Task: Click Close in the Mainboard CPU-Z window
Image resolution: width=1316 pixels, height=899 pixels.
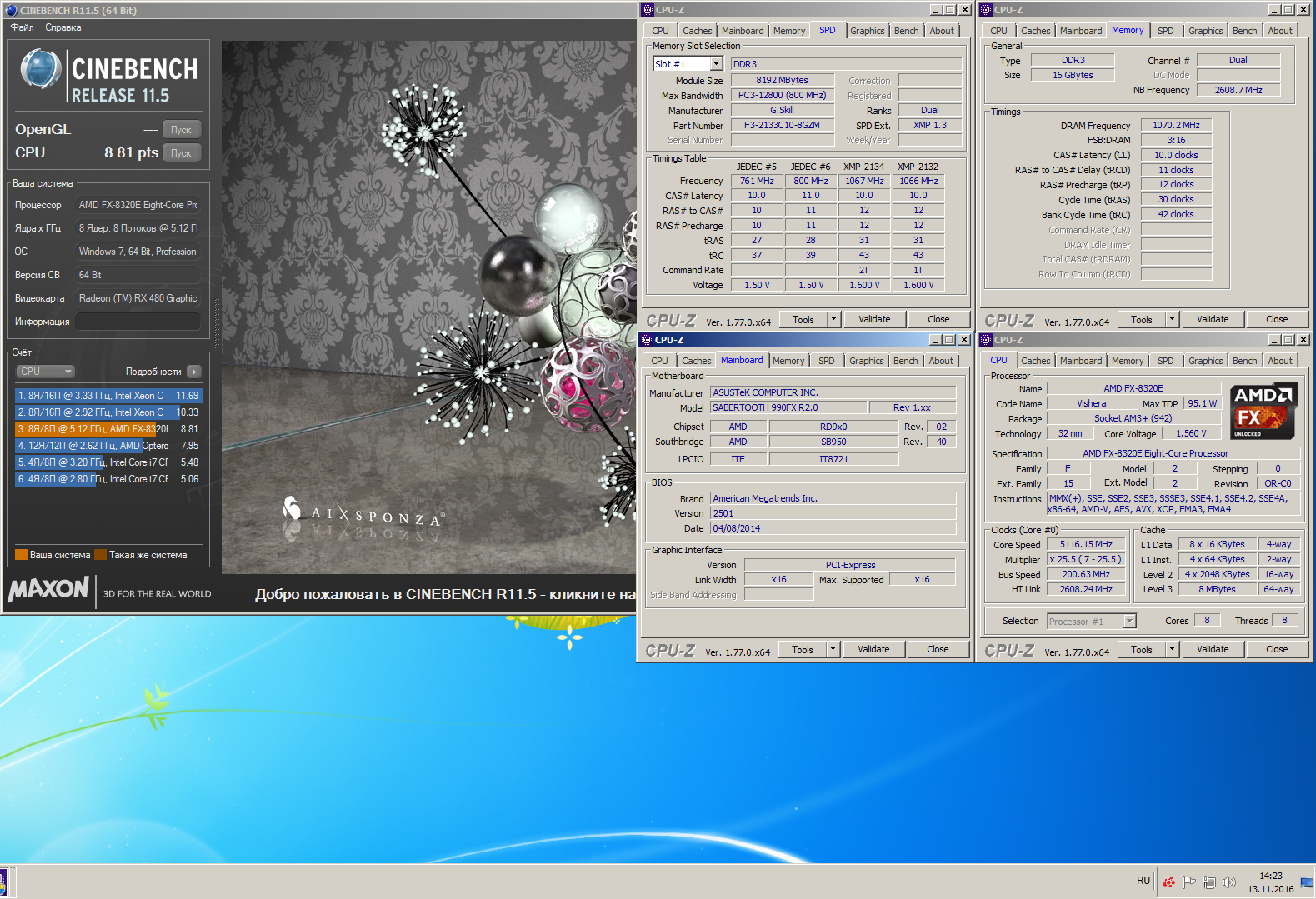Action: pos(938,649)
